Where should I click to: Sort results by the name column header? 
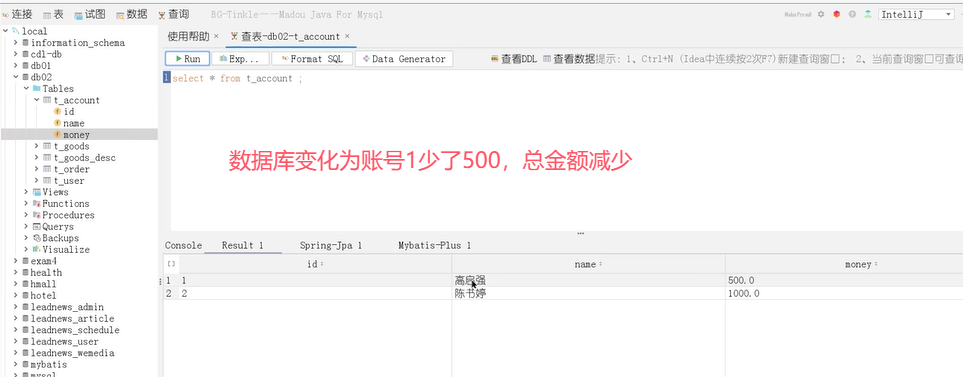[588, 264]
